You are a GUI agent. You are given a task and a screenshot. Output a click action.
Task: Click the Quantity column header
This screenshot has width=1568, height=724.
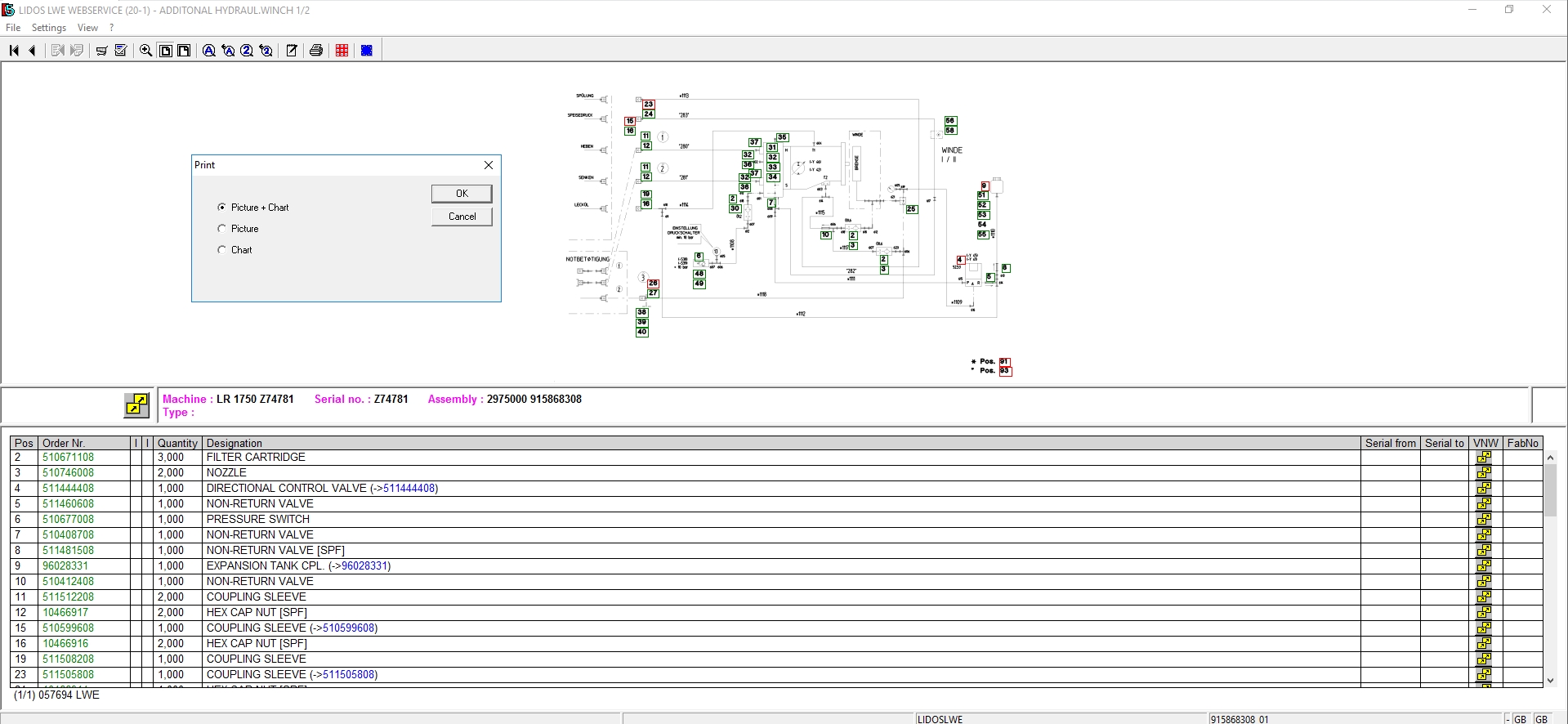pos(177,443)
